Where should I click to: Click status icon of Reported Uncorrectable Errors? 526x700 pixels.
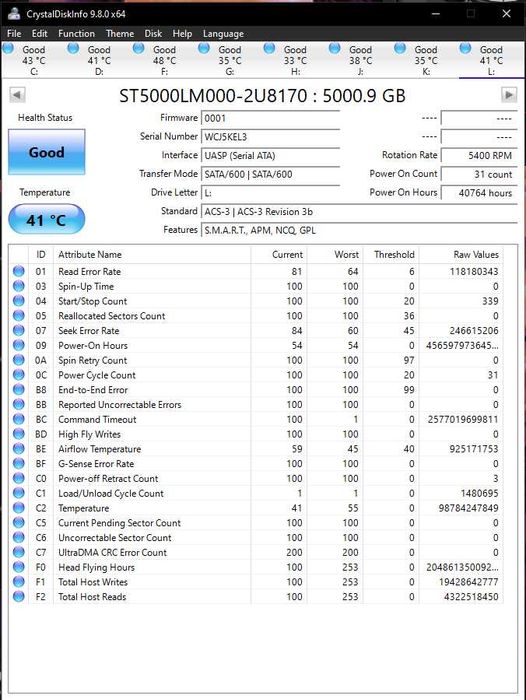point(19,404)
